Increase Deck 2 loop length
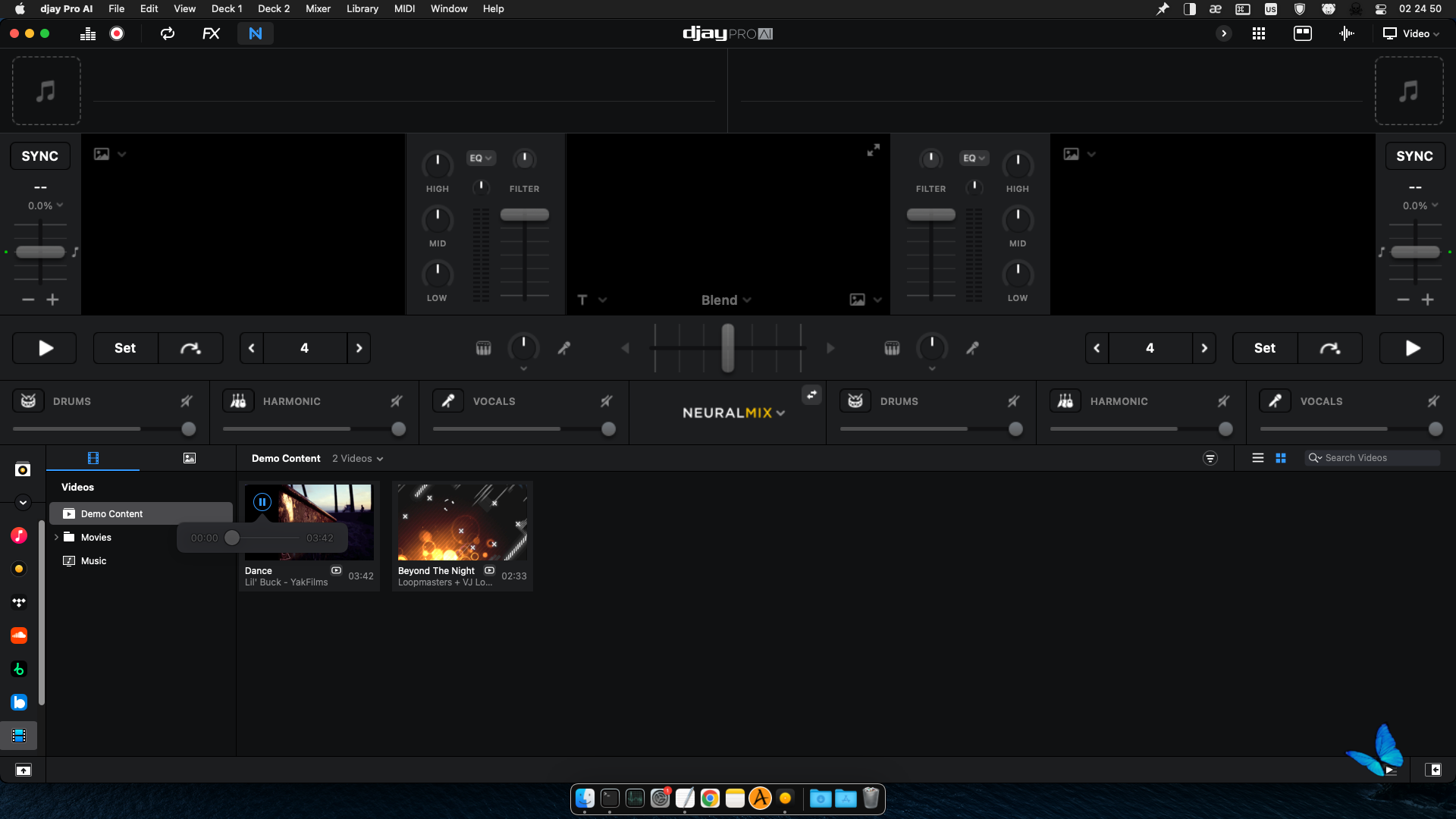Screen dimensions: 1456x819 point(1204,348)
